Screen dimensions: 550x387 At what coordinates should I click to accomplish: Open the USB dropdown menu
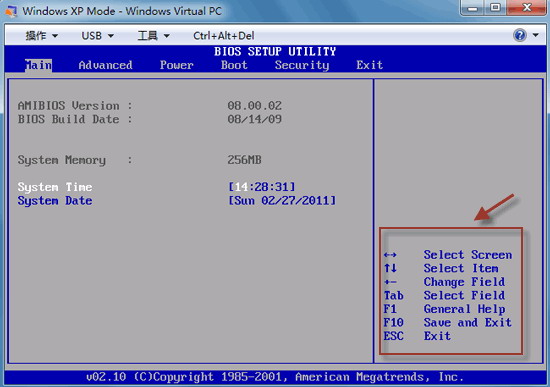coord(97,35)
